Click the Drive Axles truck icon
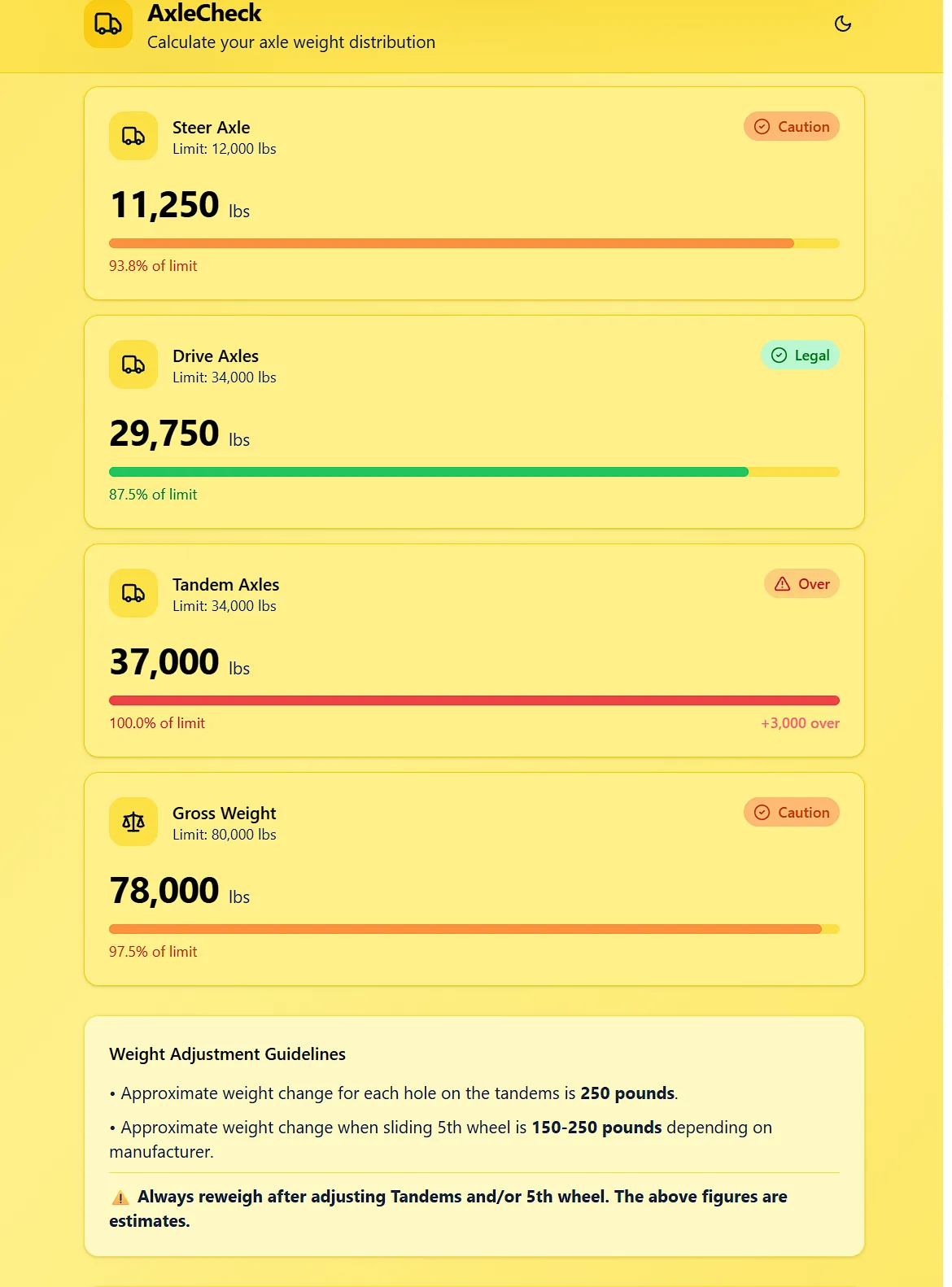952x1287 pixels. 133,364
